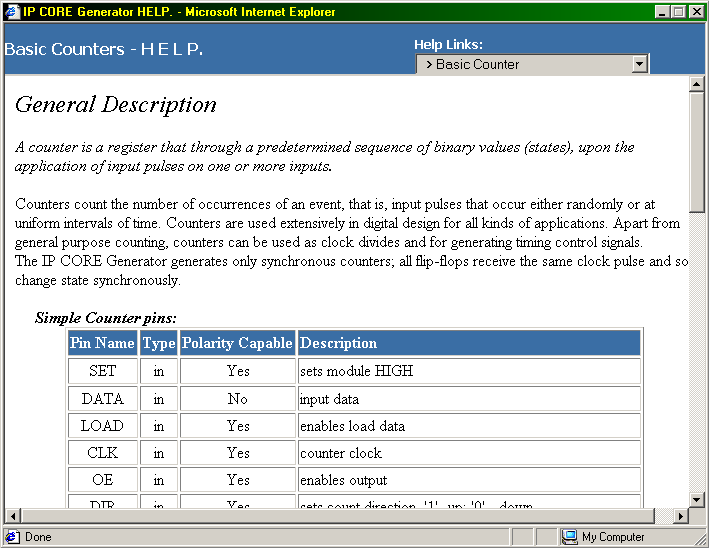Click the 'General Description' heading
The image size is (709, 548).
(x=116, y=105)
